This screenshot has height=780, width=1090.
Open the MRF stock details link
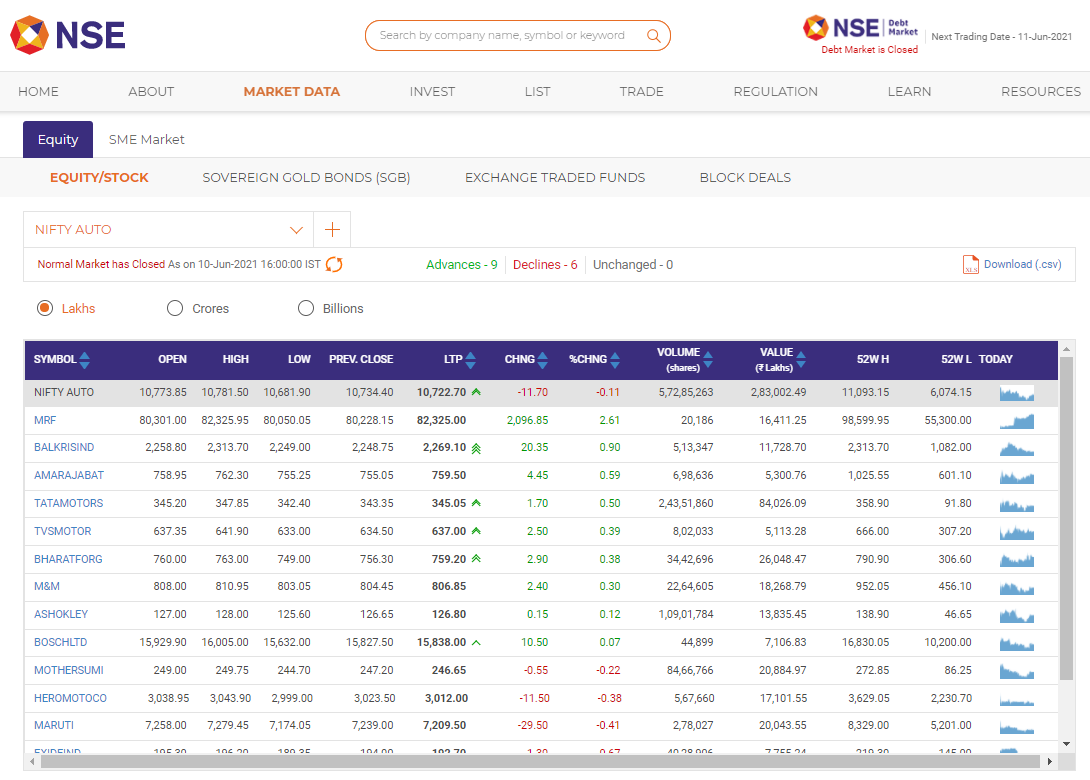coord(45,420)
